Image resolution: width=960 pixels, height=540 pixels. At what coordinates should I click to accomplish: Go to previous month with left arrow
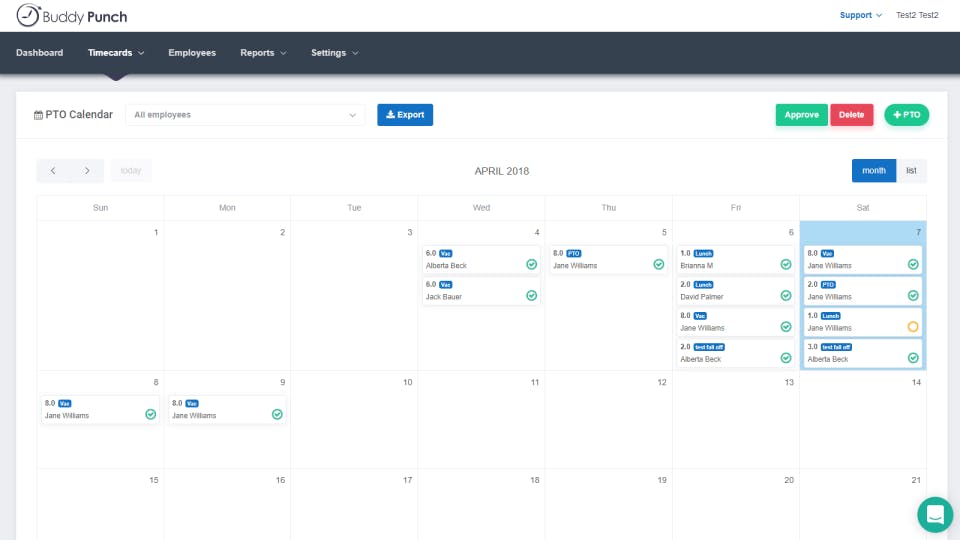click(53, 171)
